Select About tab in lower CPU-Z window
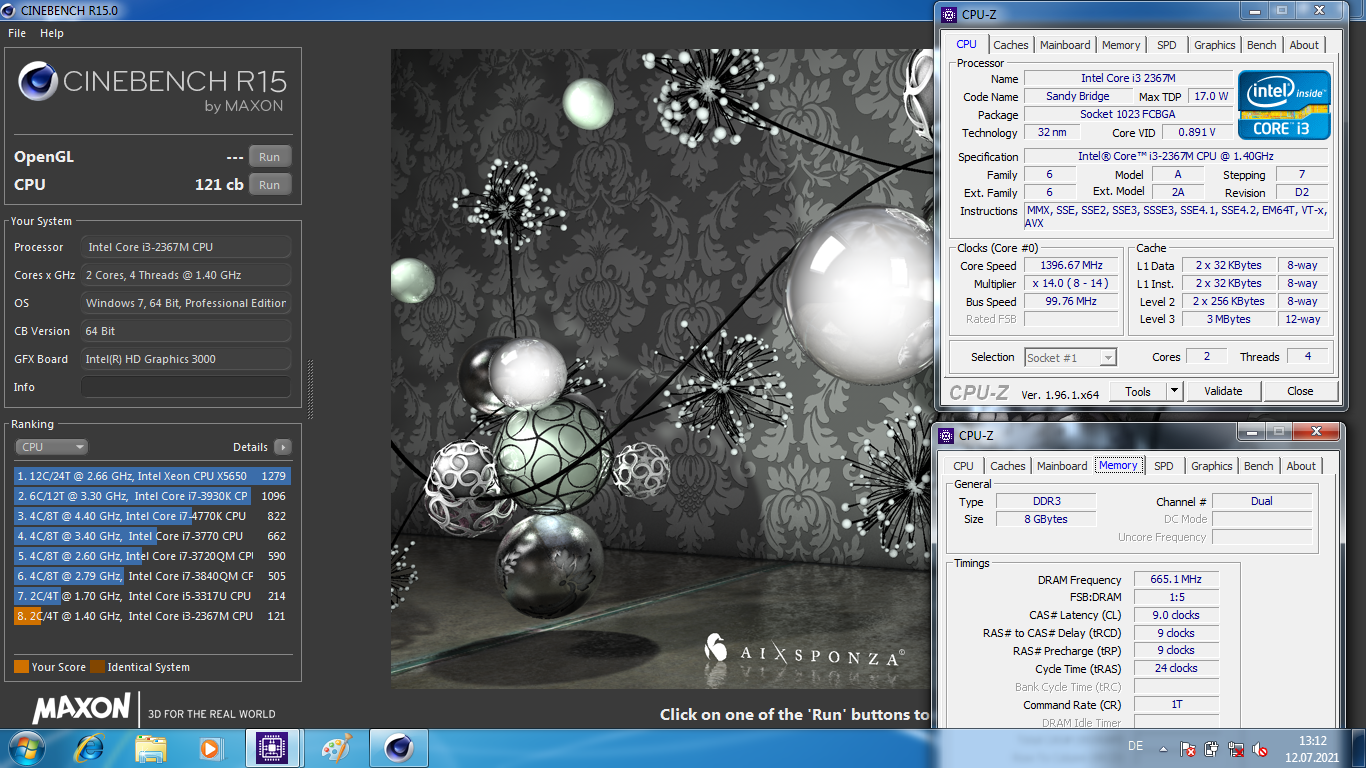Screen dimensions: 1366x768 pyautogui.click(x=1301, y=466)
